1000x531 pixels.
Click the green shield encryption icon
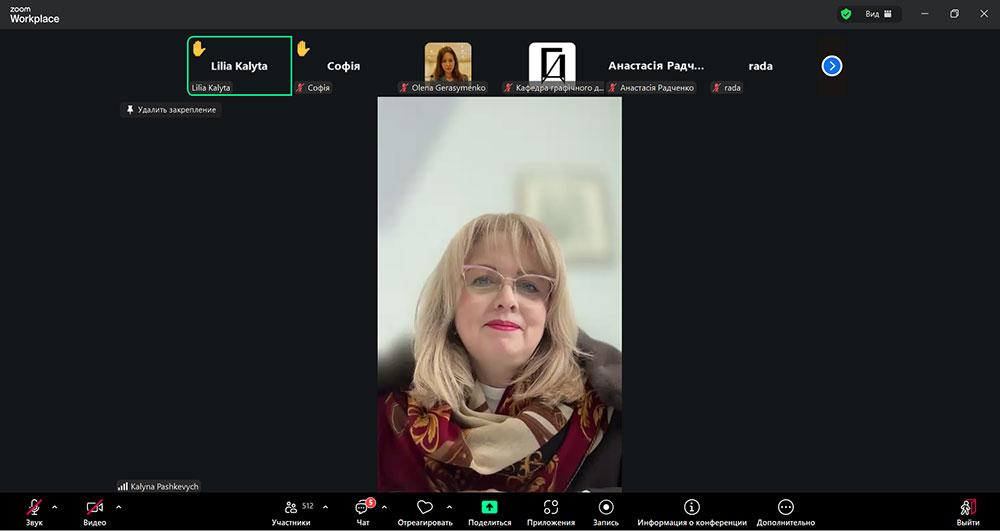pyautogui.click(x=846, y=14)
